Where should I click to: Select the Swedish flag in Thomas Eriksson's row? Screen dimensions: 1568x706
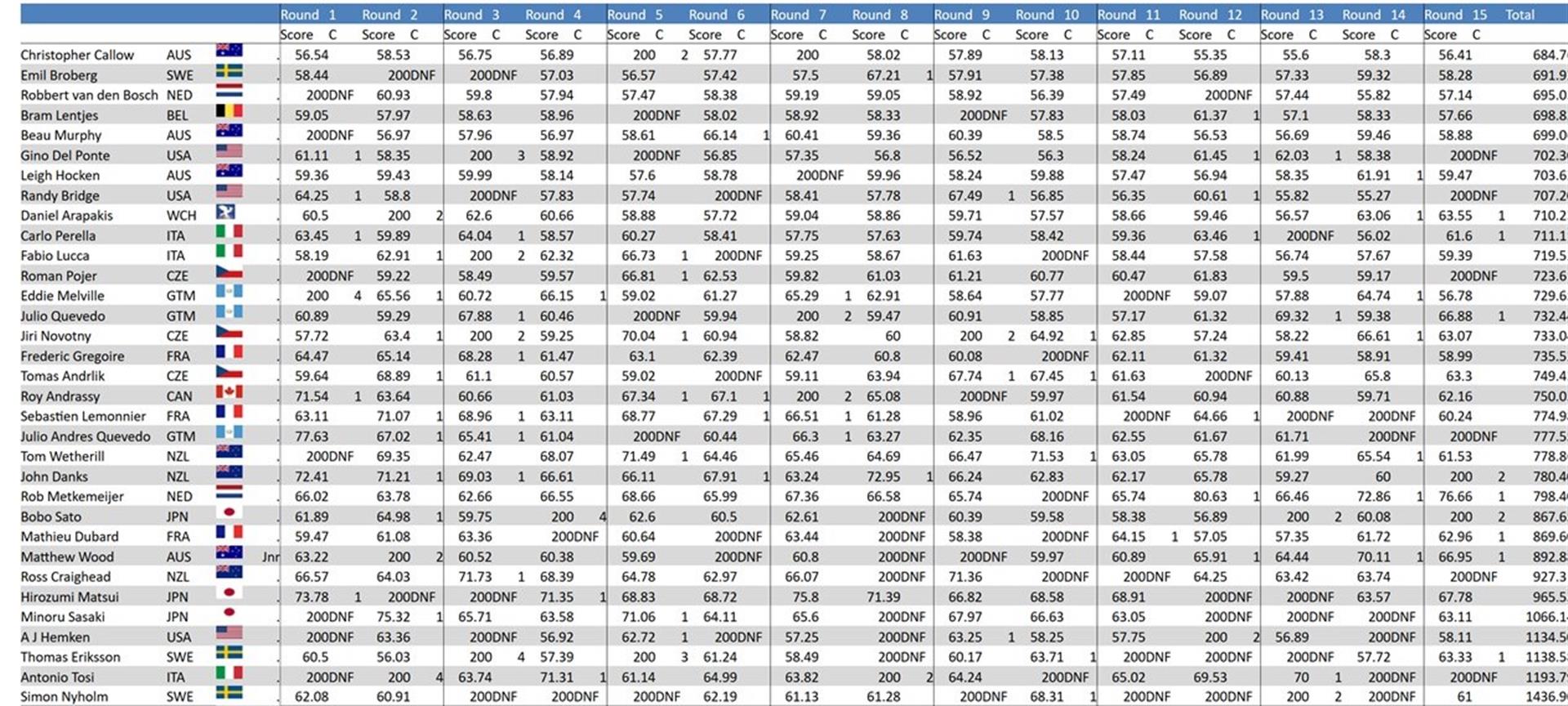point(229,652)
